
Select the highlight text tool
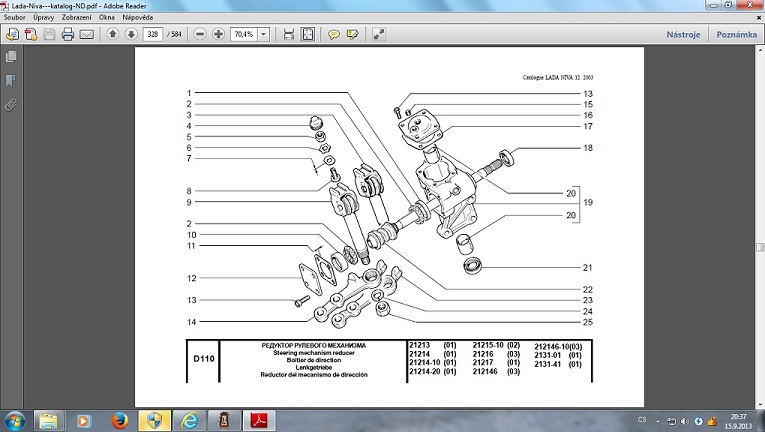click(352, 34)
